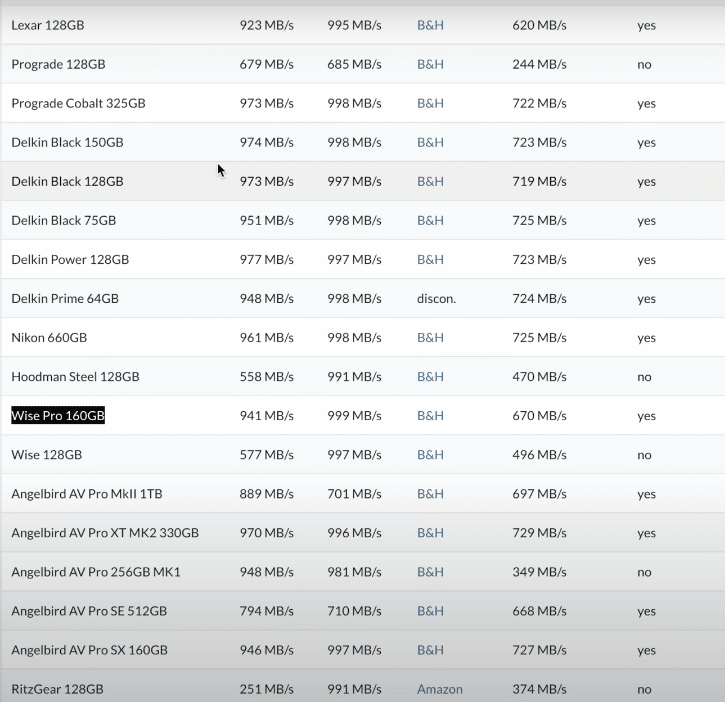The height and width of the screenshot is (702, 725).
Task: Click the Delkin Black 150GB name
Action: pos(68,142)
